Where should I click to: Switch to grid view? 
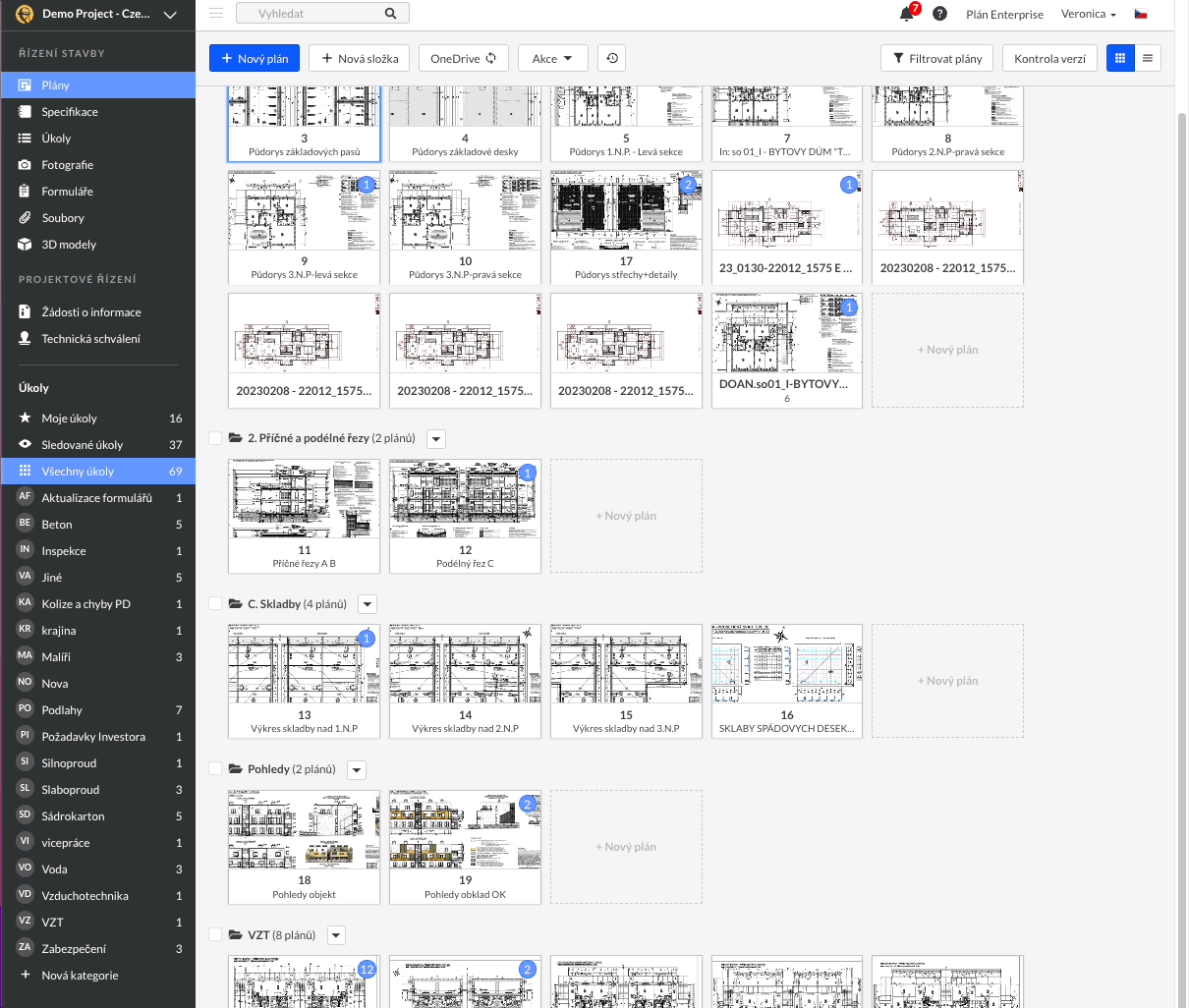pyautogui.click(x=1120, y=58)
